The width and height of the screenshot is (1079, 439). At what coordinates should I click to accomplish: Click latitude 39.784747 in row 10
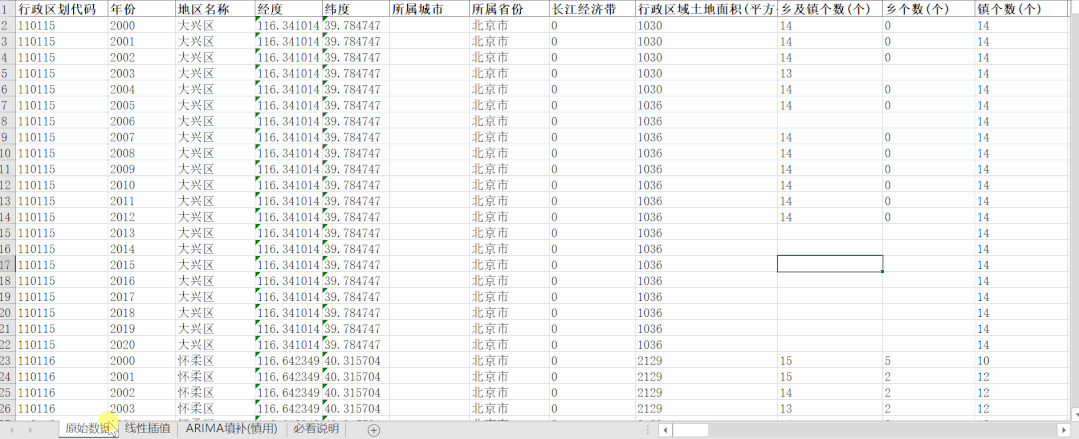point(355,153)
